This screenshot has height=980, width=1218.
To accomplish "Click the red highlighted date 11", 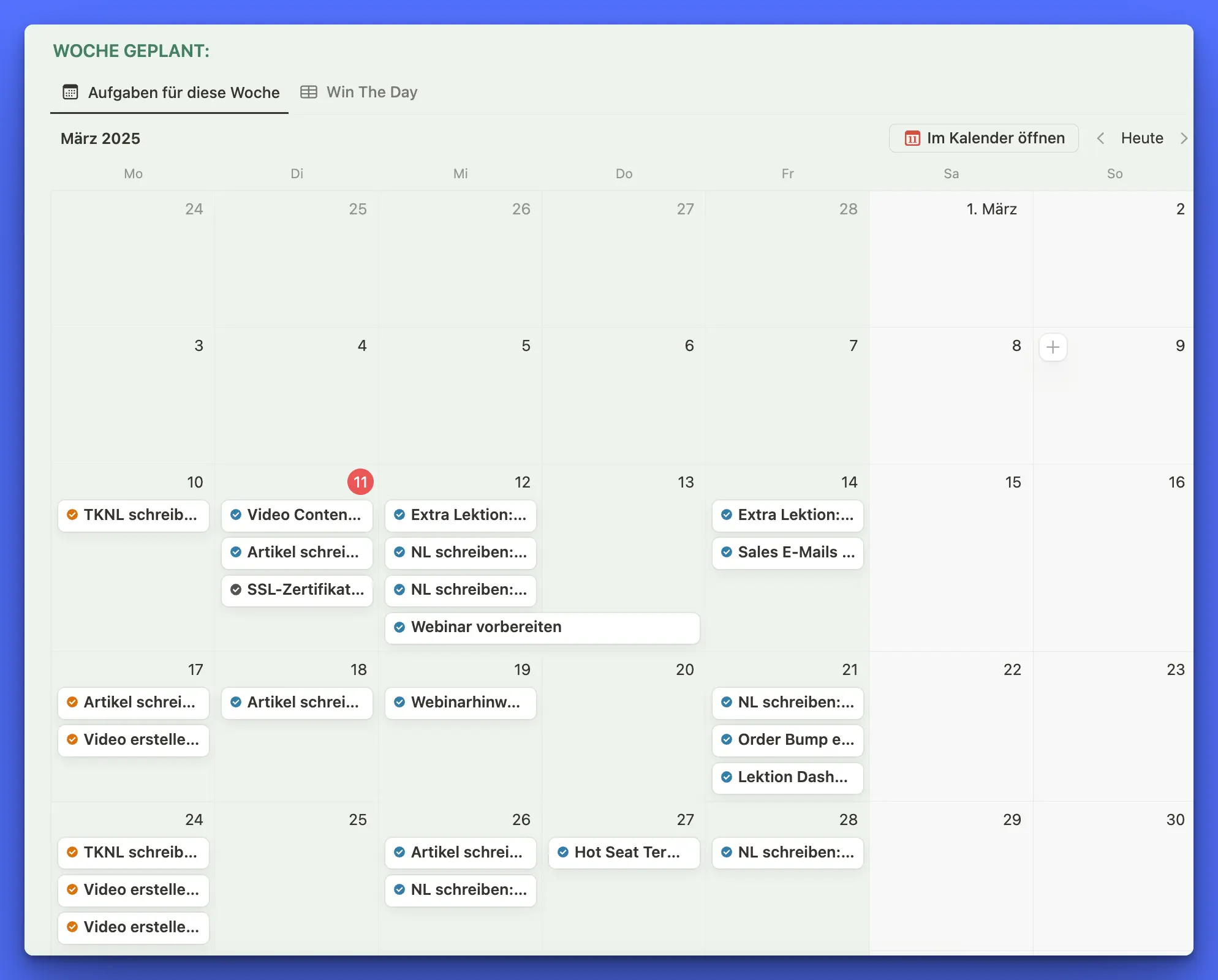I will click(x=360, y=482).
